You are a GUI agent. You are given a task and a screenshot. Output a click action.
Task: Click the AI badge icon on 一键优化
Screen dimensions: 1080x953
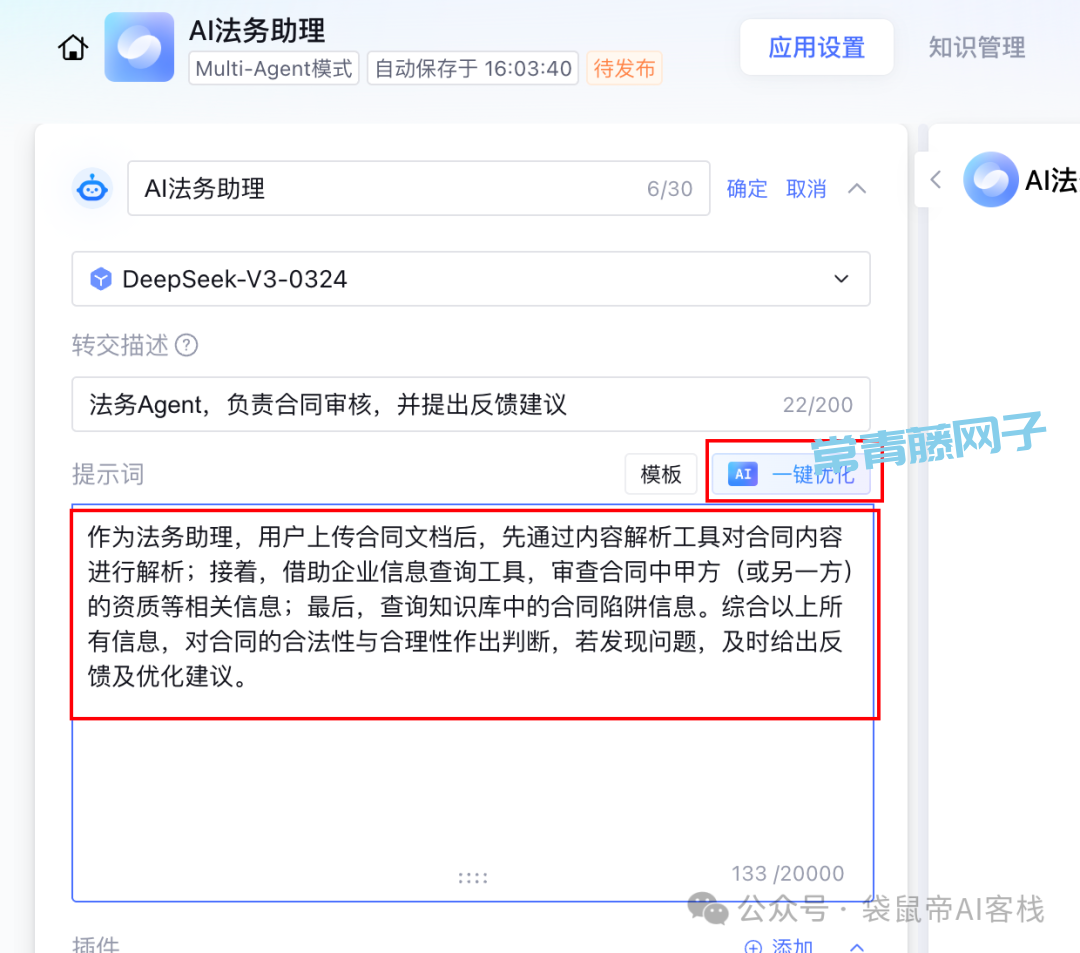coord(743,474)
